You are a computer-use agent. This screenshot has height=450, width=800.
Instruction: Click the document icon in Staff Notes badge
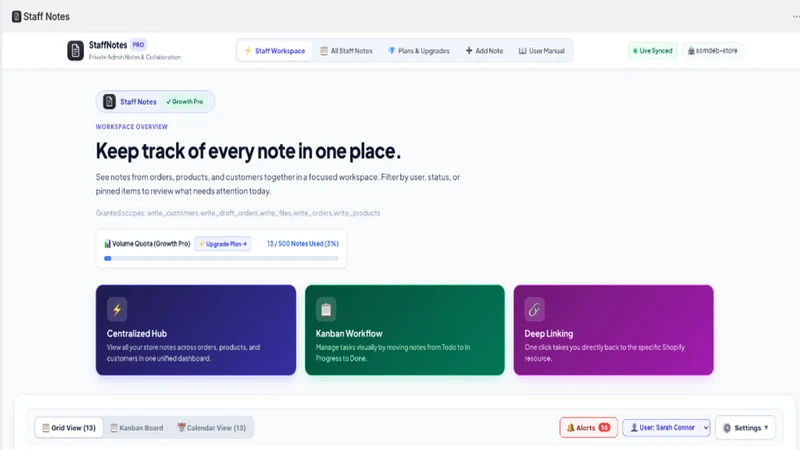(x=109, y=102)
